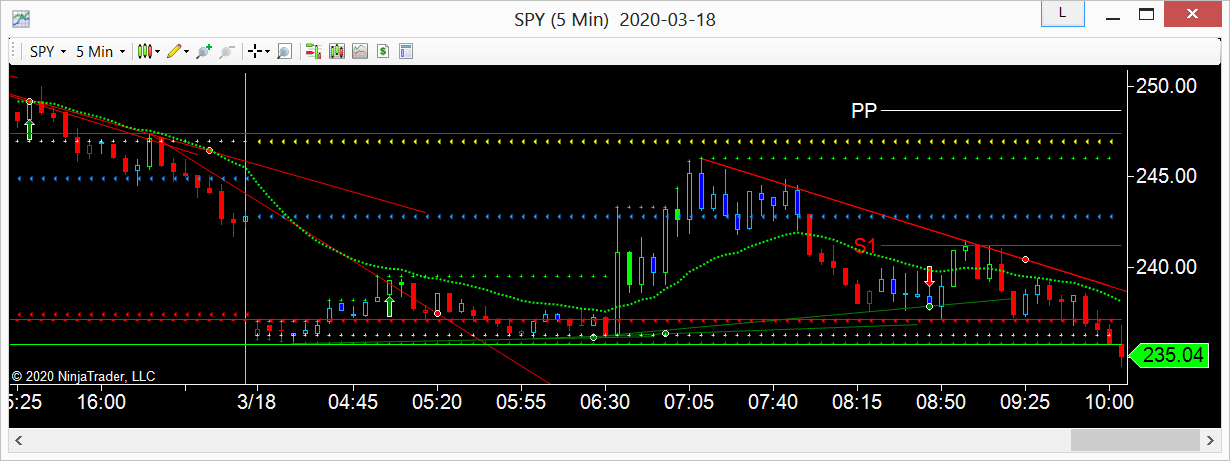Image resolution: width=1230 pixels, height=461 pixels.
Task: Open the chart trader icon
Action: (313, 51)
